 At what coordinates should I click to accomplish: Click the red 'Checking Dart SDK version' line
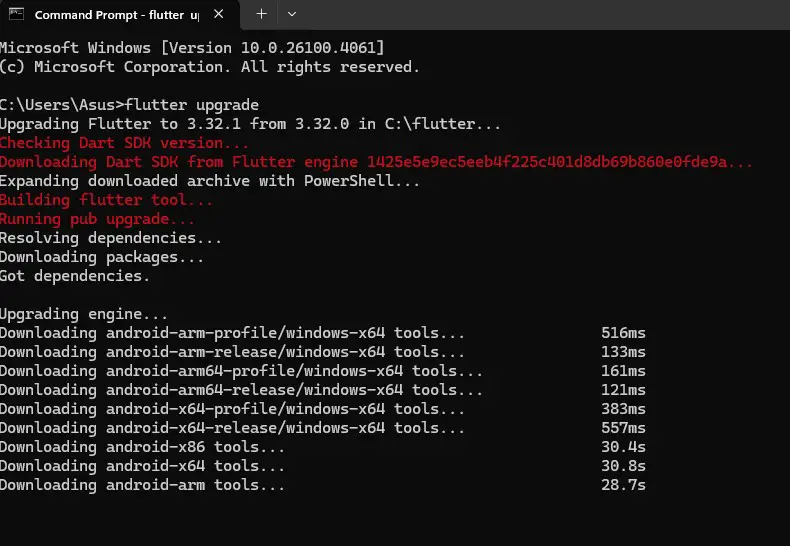(x=124, y=143)
